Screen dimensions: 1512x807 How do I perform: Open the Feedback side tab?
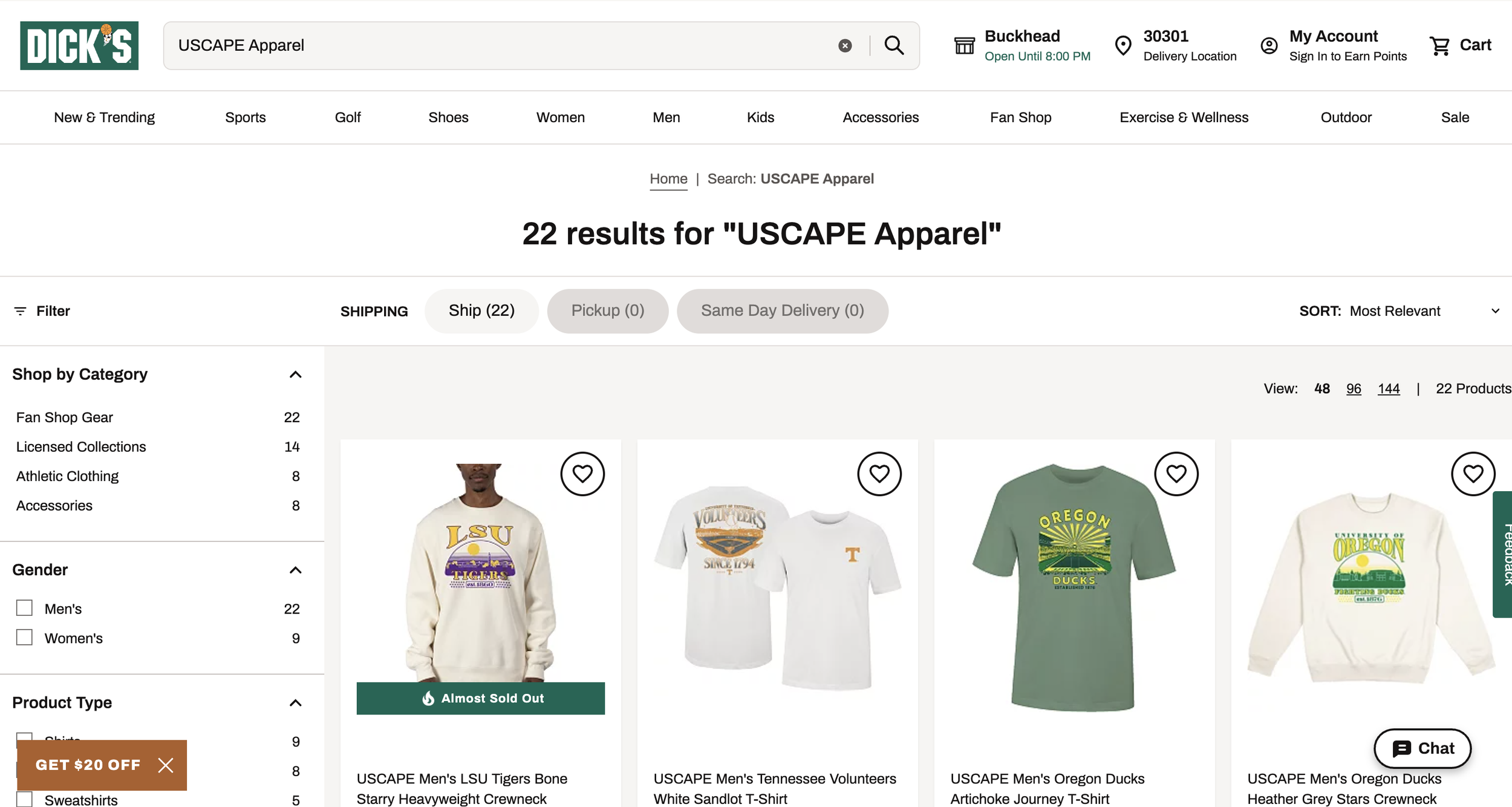pyautogui.click(x=1503, y=554)
